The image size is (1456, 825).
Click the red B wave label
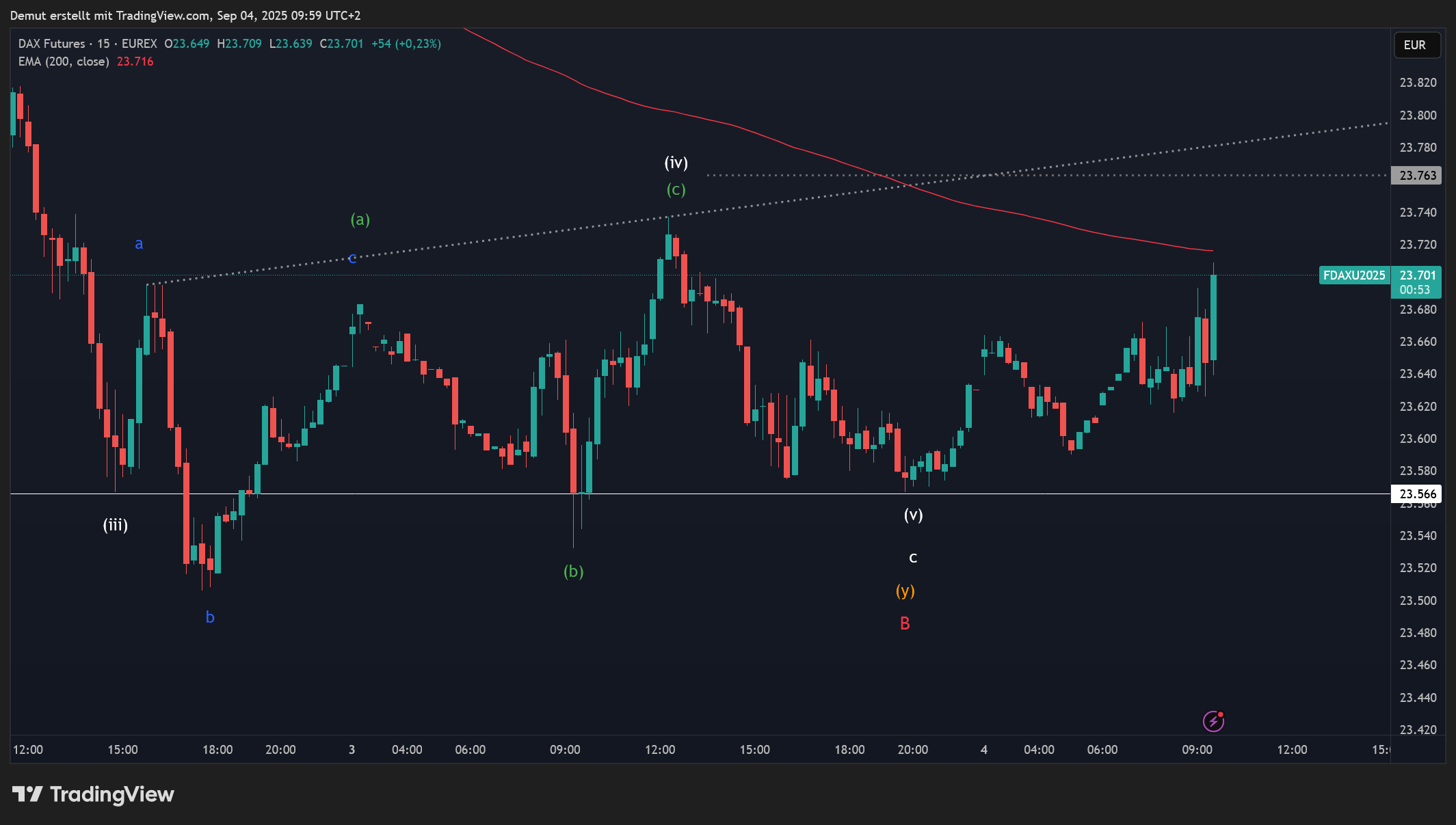tap(905, 623)
